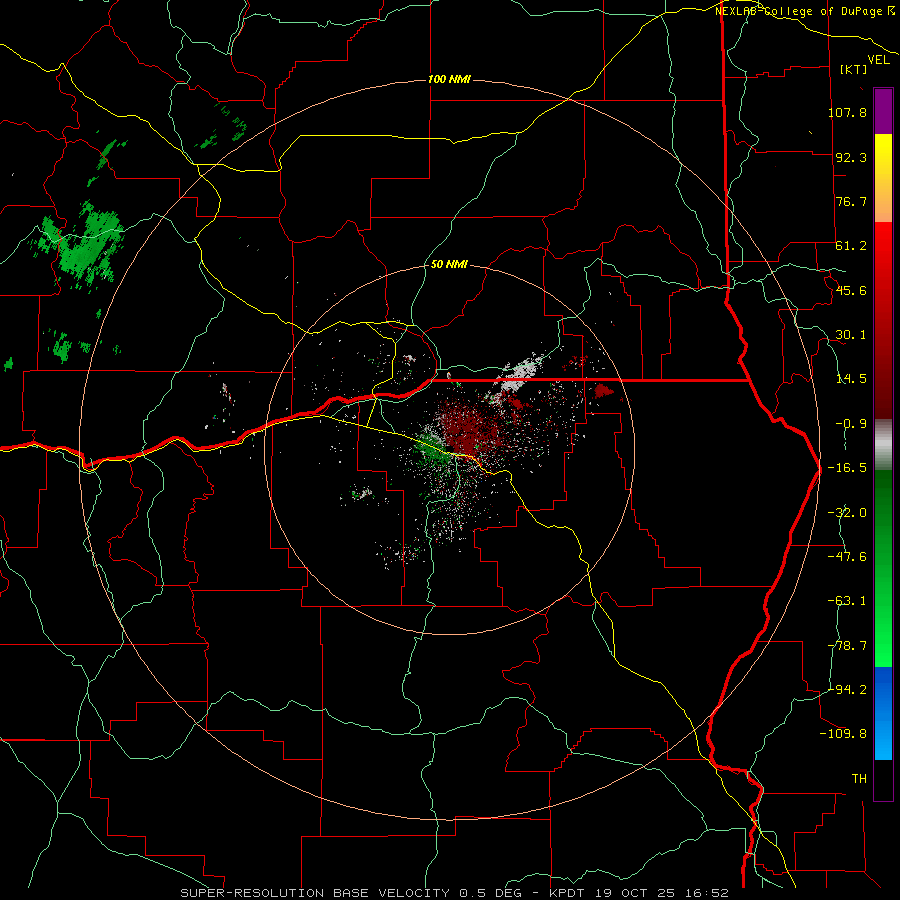Click the -109.8 value on the velocity scale

pos(843,734)
